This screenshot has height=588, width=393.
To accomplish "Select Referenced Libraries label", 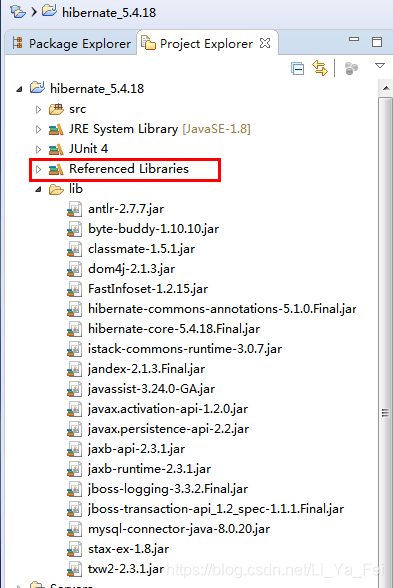I will tap(129, 169).
